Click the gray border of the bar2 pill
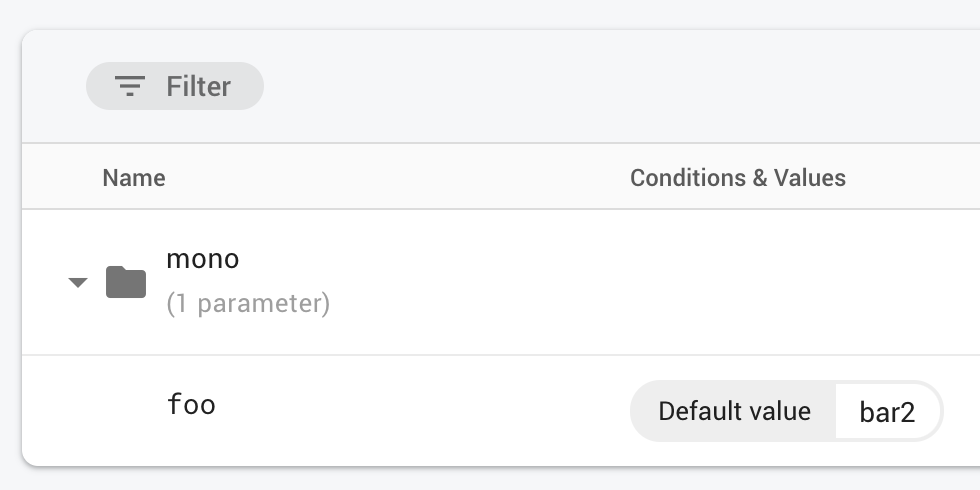 (942, 411)
